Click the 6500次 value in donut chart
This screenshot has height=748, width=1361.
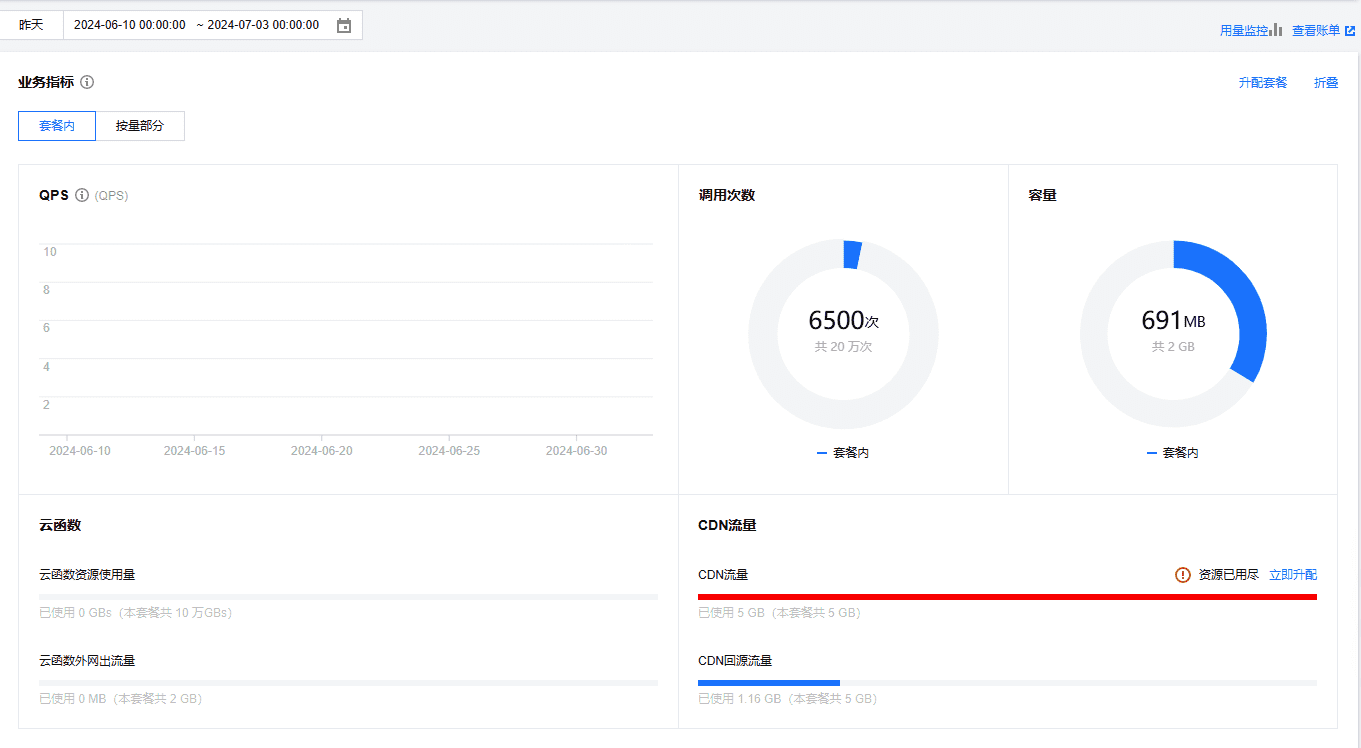(843, 320)
